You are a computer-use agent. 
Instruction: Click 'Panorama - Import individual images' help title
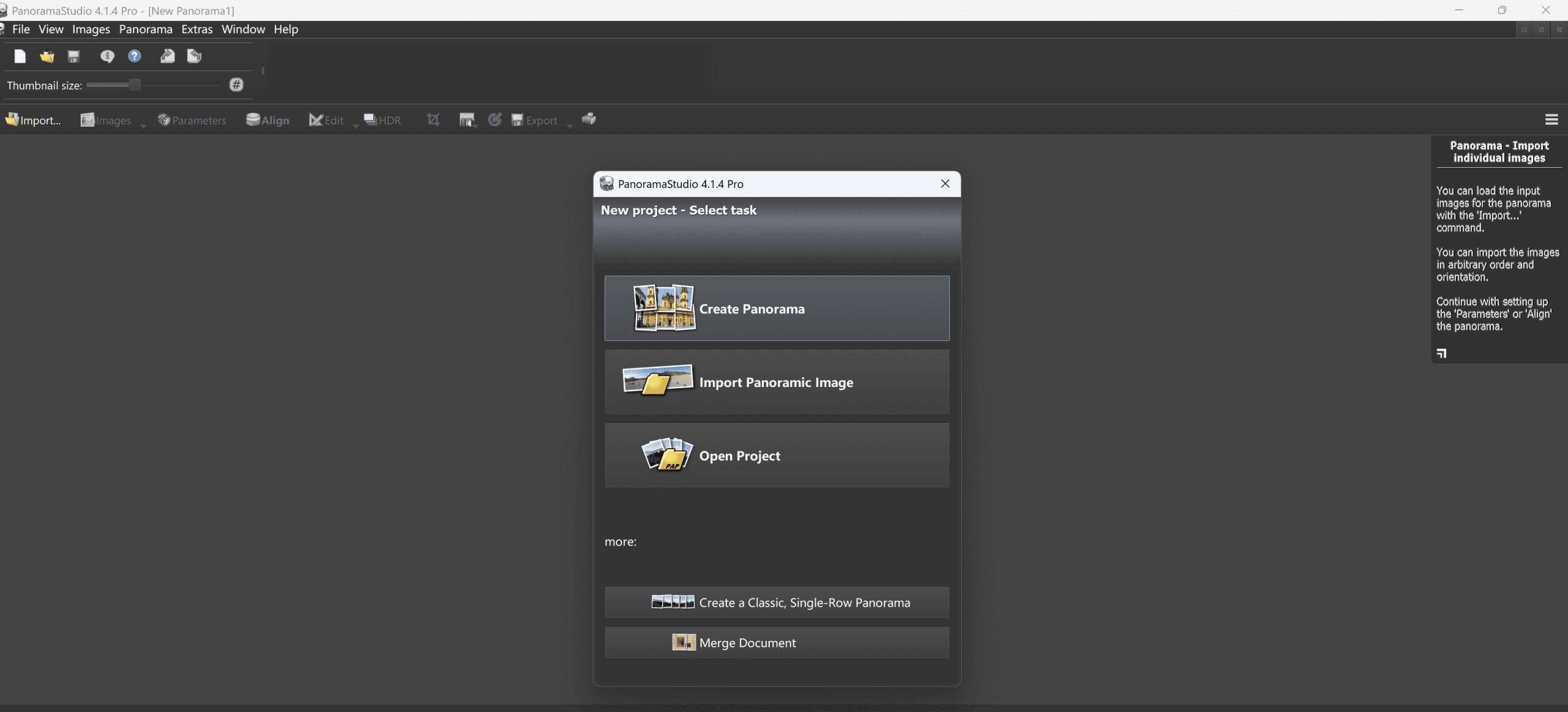[1499, 152]
